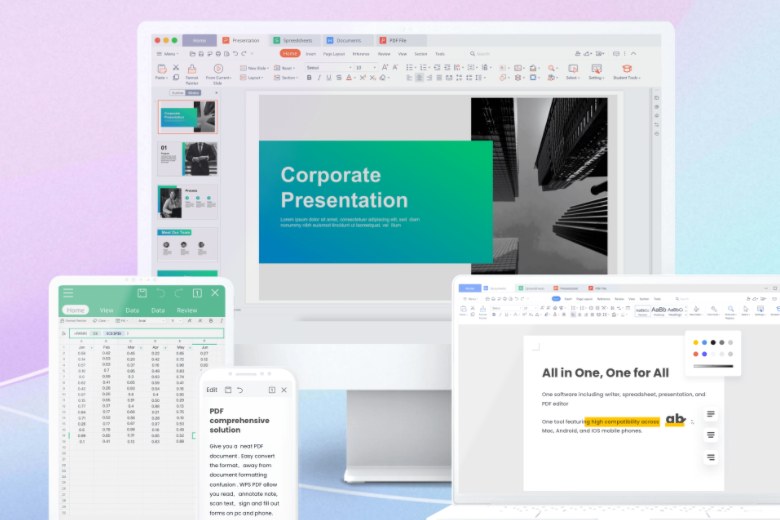Click the open folder icon in the presentation quick access toolbar
The width and height of the screenshot is (780, 520).
pos(193,54)
